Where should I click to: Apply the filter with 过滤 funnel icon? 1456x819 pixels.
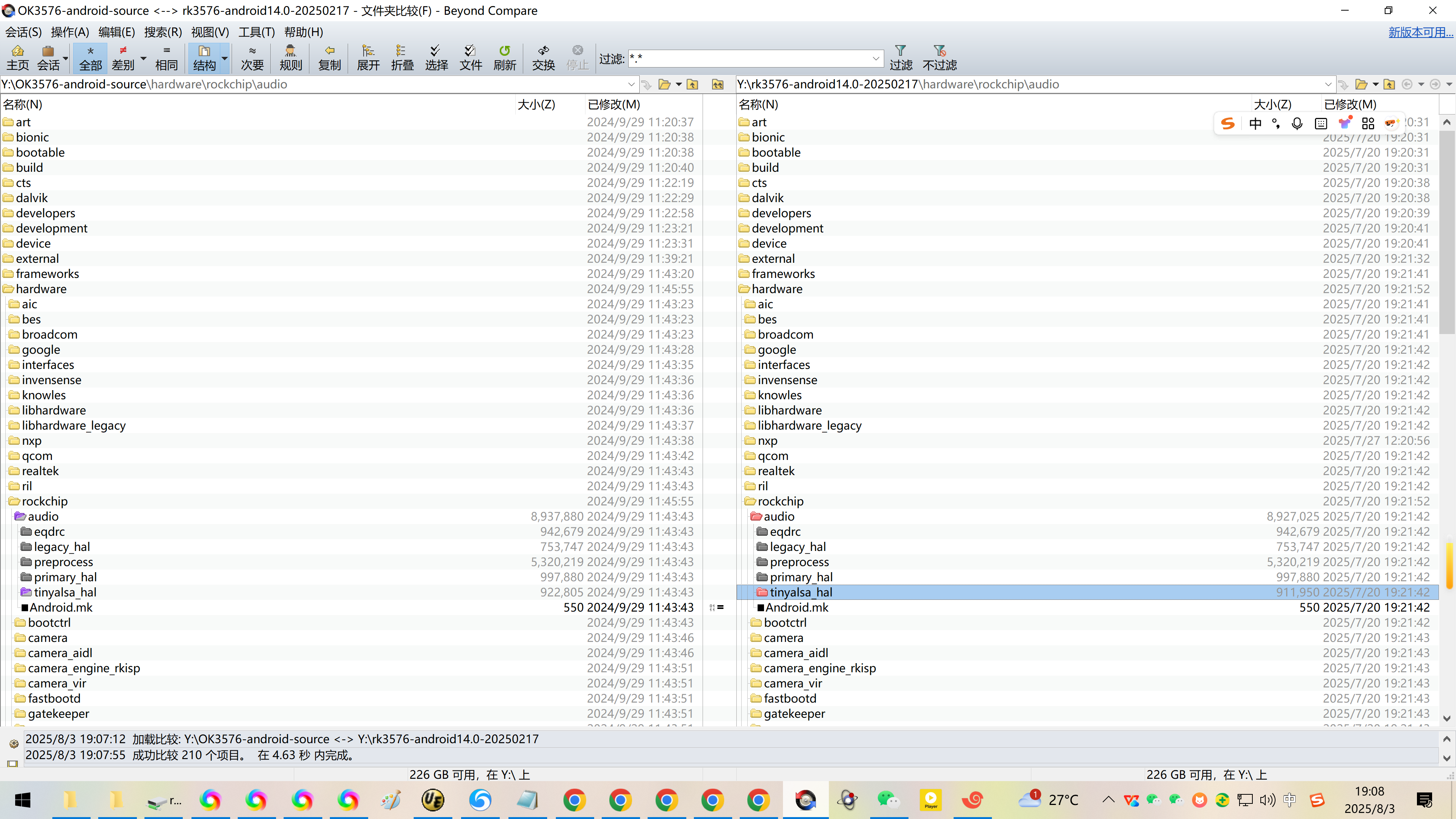901,58
